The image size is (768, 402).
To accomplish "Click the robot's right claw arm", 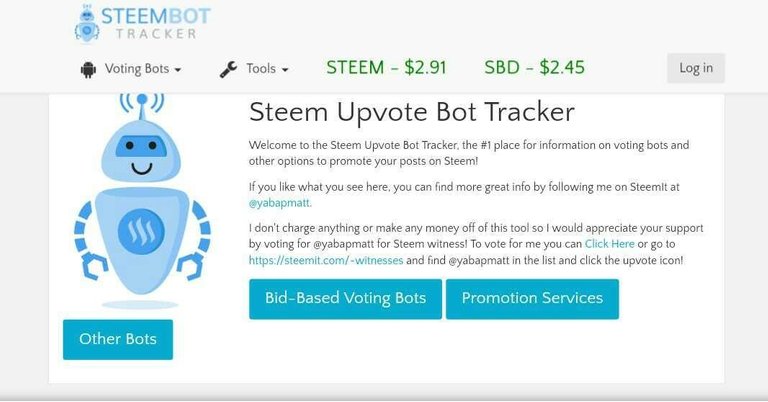I will point(194,240).
